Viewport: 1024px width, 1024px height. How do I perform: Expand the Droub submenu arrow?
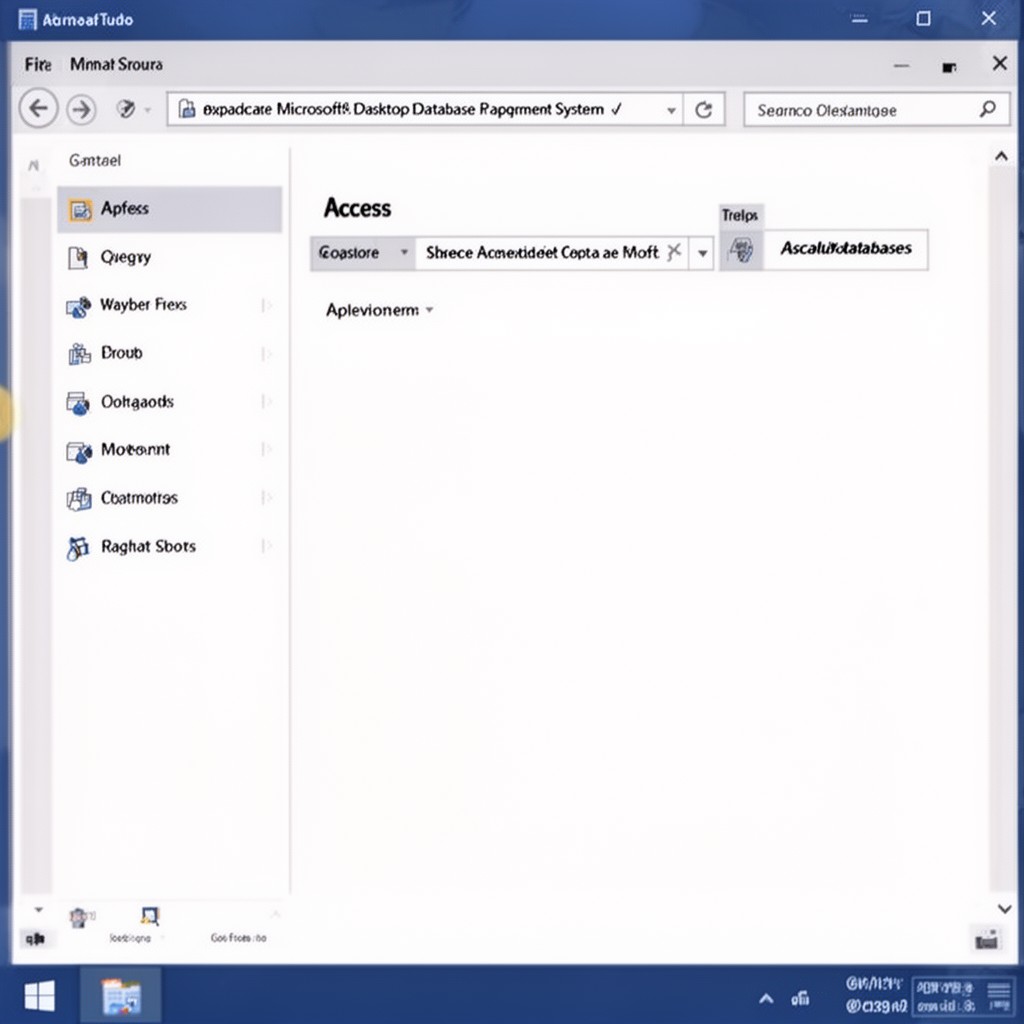point(266,353)
